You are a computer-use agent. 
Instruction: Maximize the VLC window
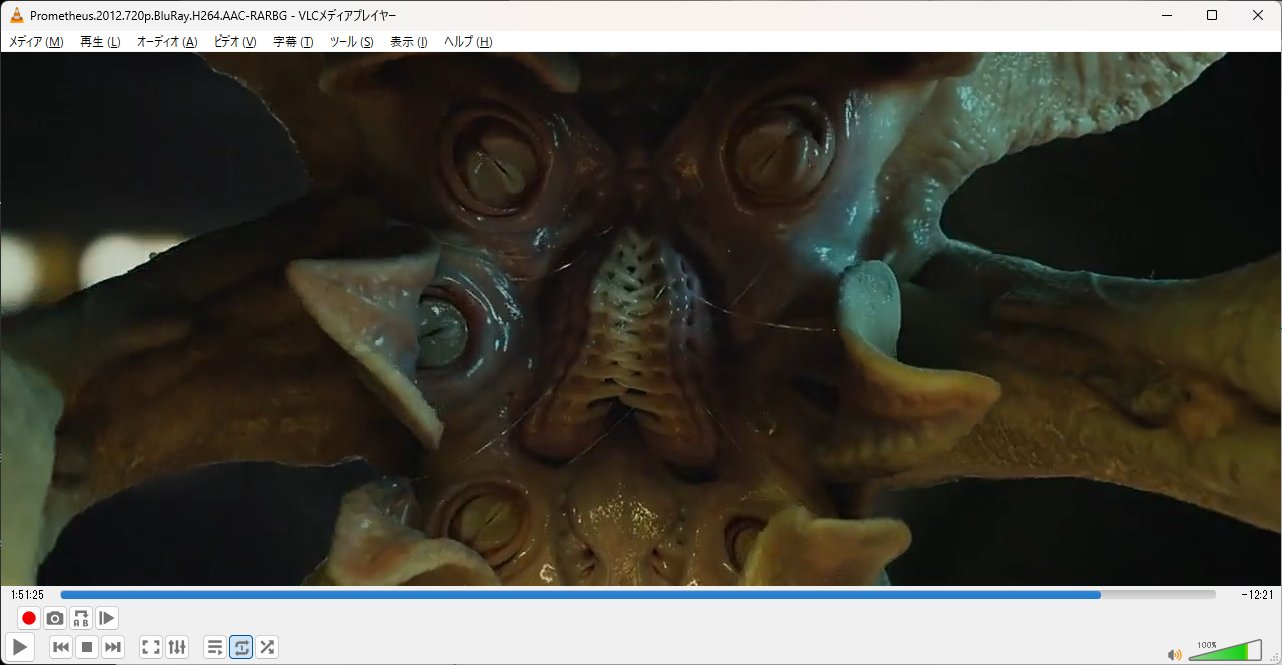pyautogui.click(x=1212, y=15)
